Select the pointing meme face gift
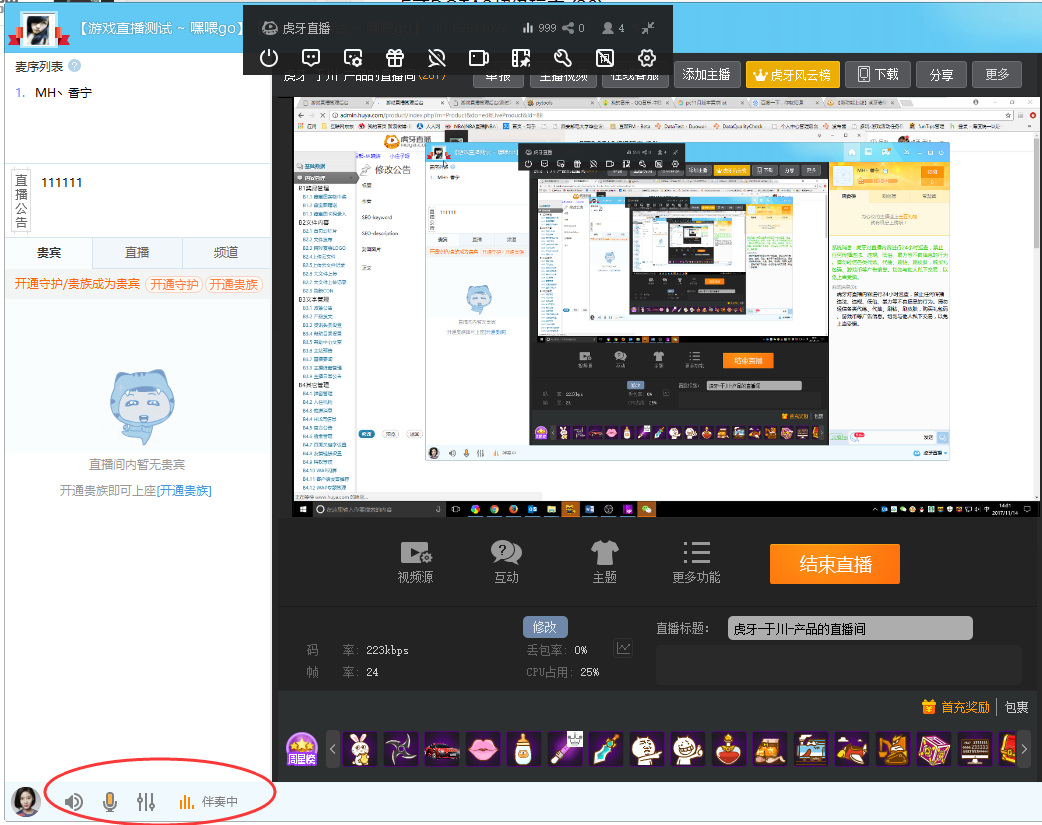1042x825 pixels. (647, 749)
